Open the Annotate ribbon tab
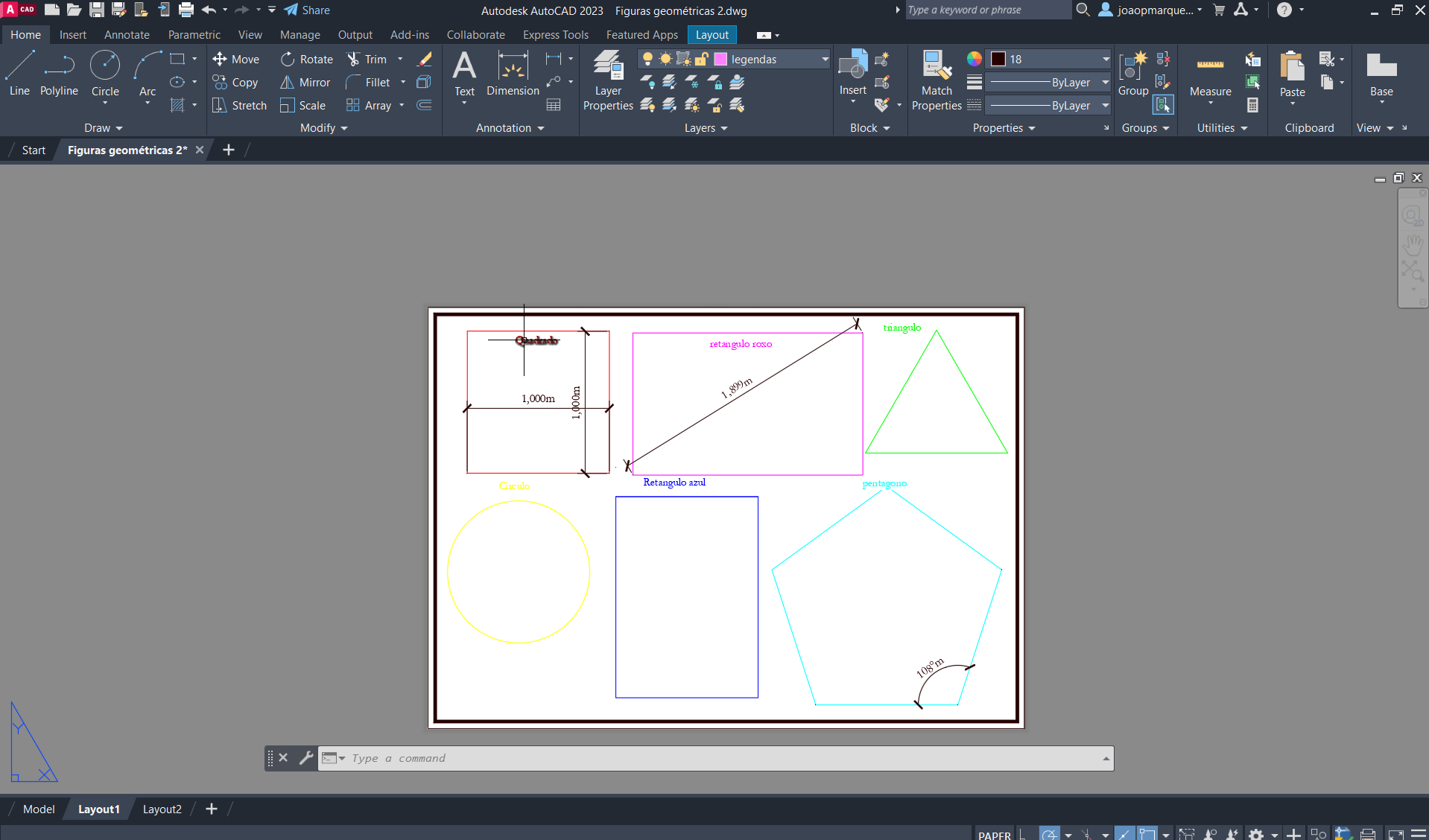The height and width of the screenshot is (840, 1429). pos(127,35)
